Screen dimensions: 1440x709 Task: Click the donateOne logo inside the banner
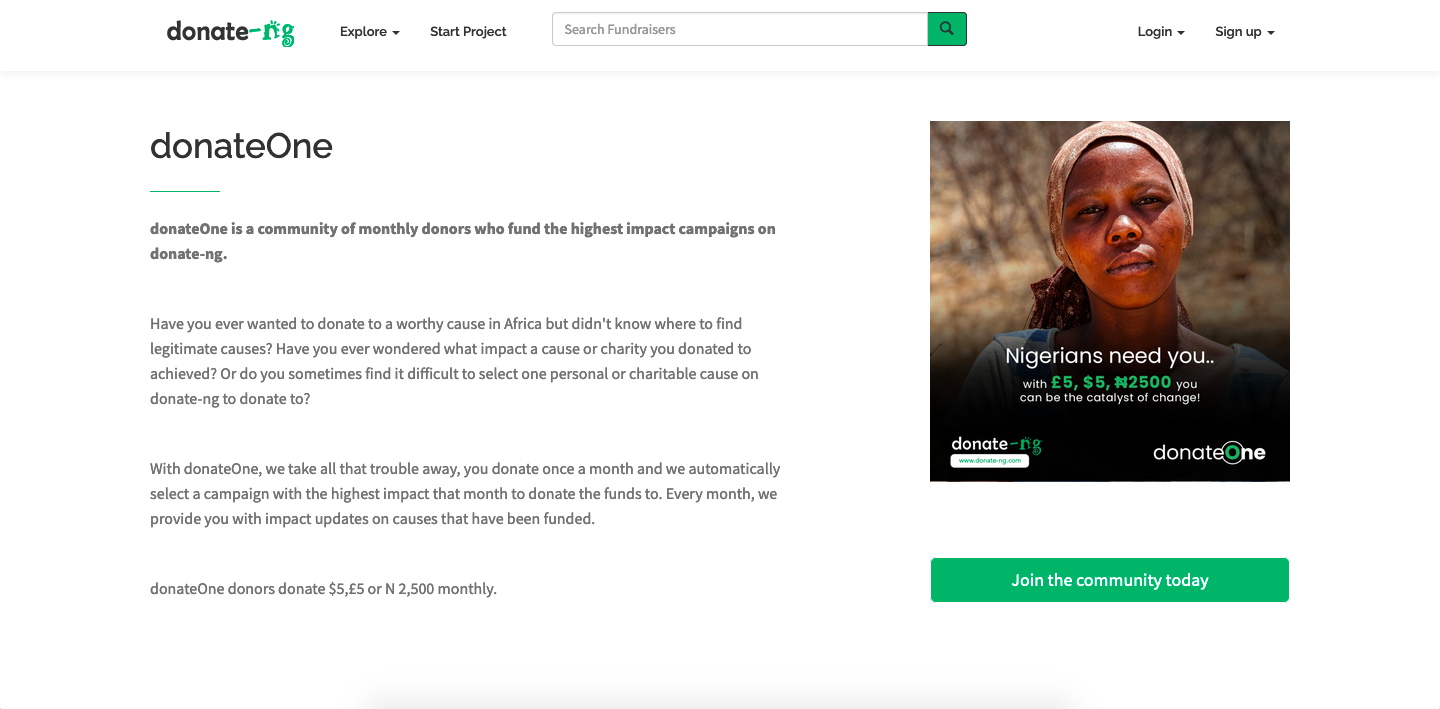(x=1208, y=452)
